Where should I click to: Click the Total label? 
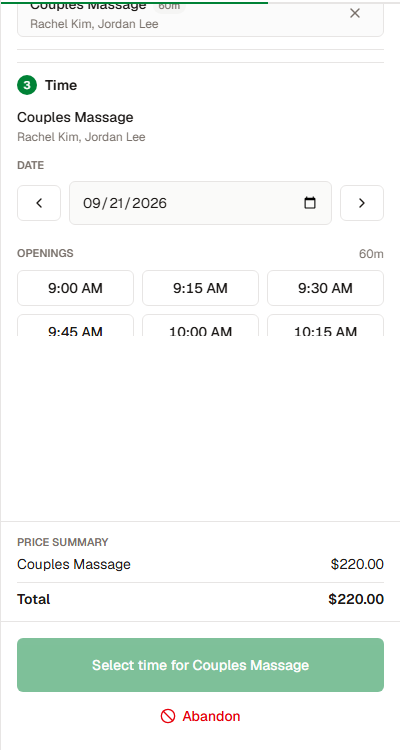(x=33, y=599)
